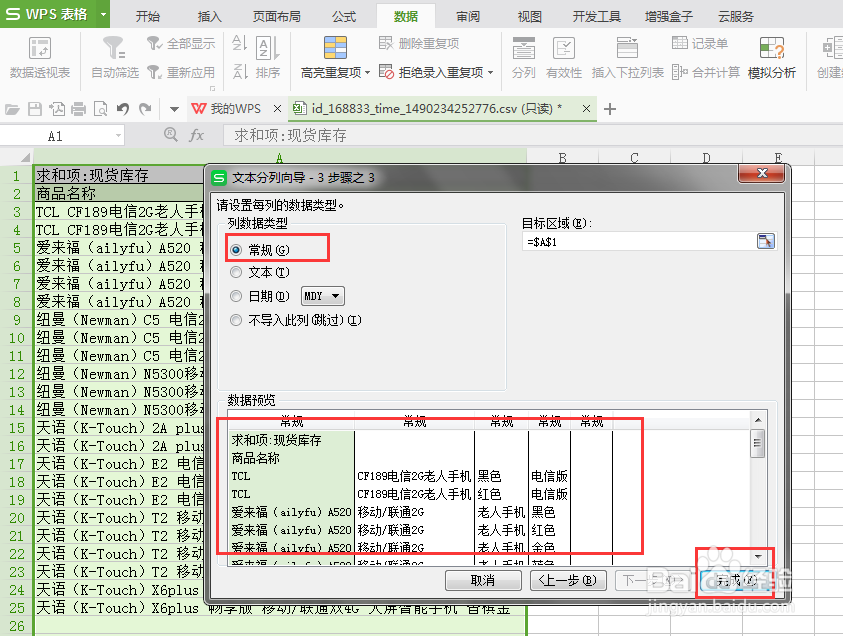Select row header 5 in the spreadsheet
Screen dimensions: 843x636
point(17,248)
